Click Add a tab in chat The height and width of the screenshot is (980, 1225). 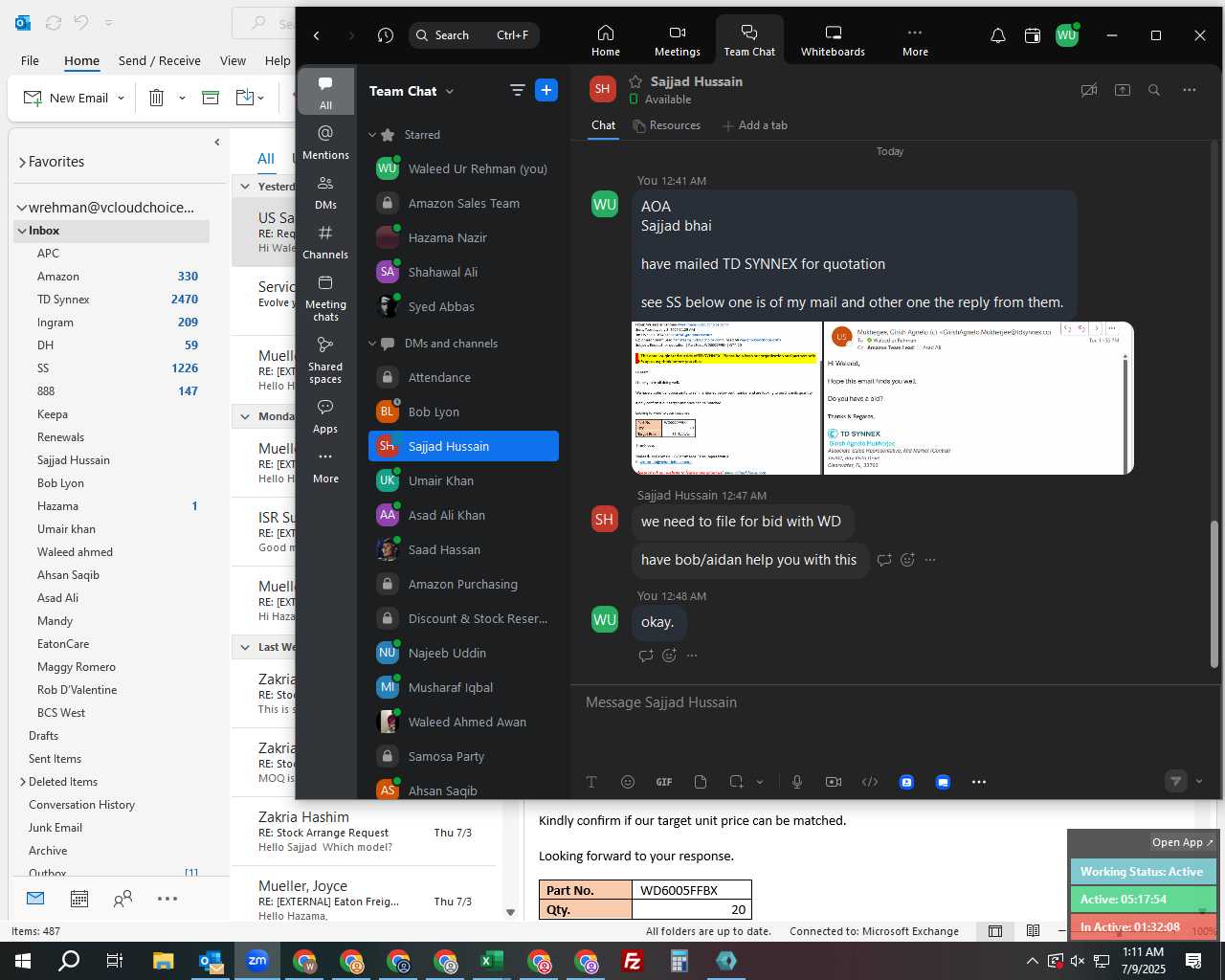coord(755,125)
